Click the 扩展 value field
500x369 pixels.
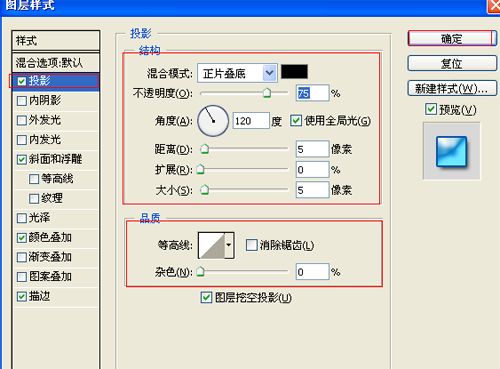(x=312, y=170)
